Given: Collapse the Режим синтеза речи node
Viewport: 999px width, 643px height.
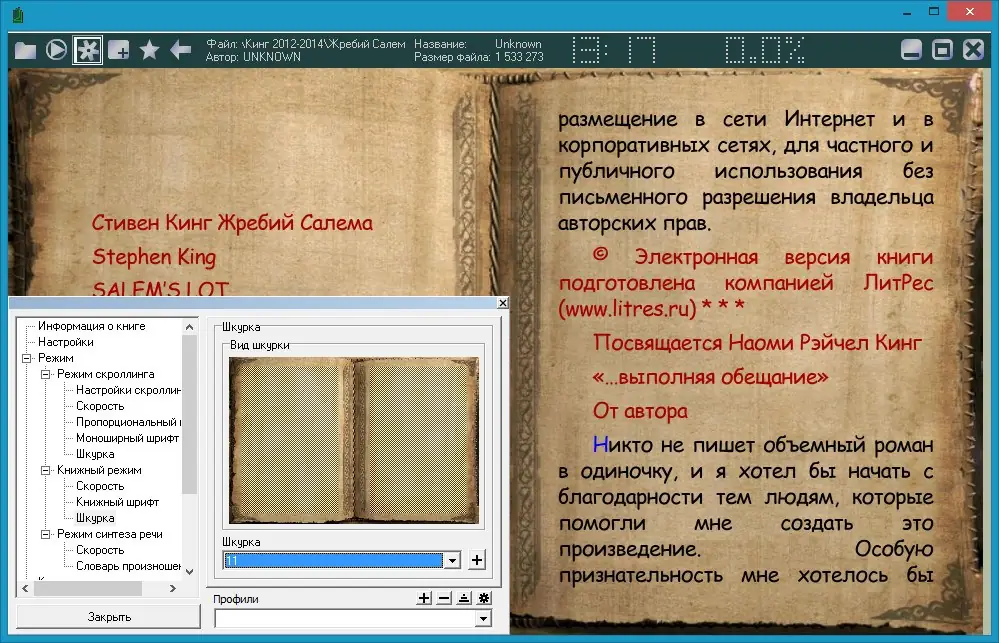Looking at the screenshot, I should coord(46,534).
